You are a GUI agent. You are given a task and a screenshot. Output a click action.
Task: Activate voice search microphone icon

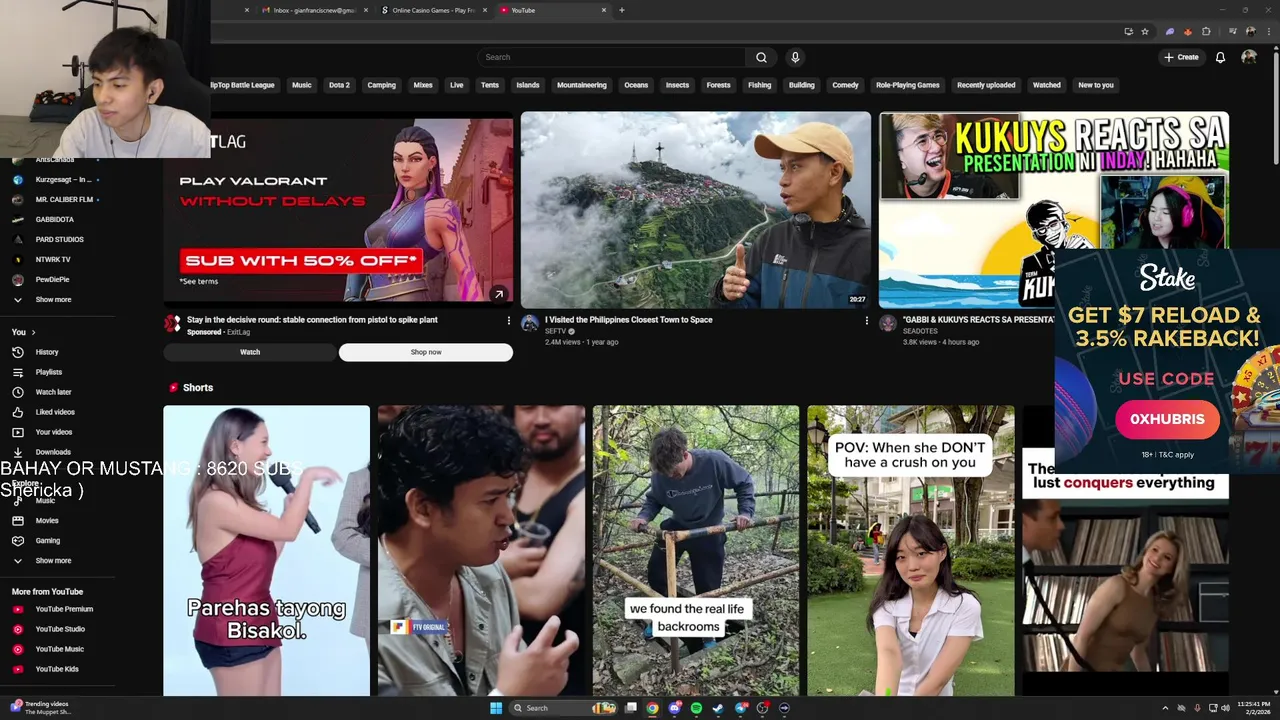795,57
